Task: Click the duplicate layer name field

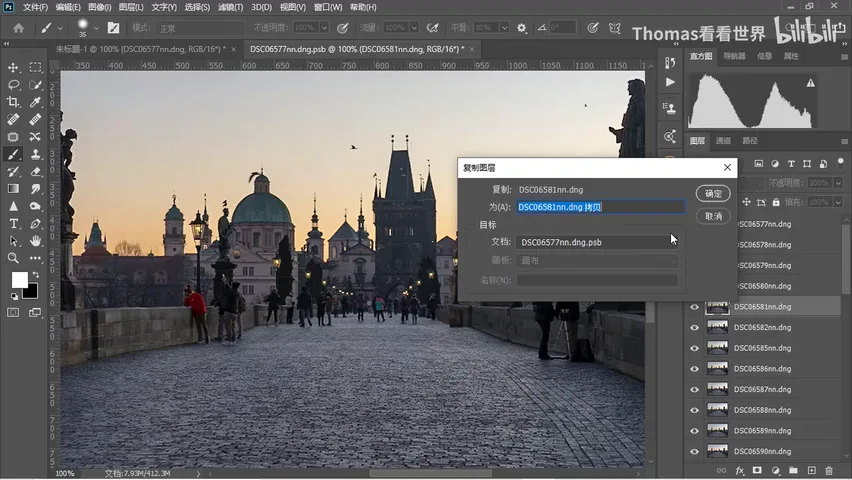Action: pyautogui.click(x=600, y=207)
